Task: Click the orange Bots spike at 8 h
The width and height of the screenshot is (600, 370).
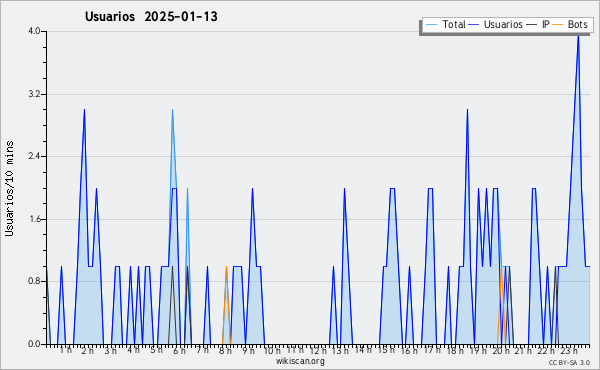Action: (226, 268)
